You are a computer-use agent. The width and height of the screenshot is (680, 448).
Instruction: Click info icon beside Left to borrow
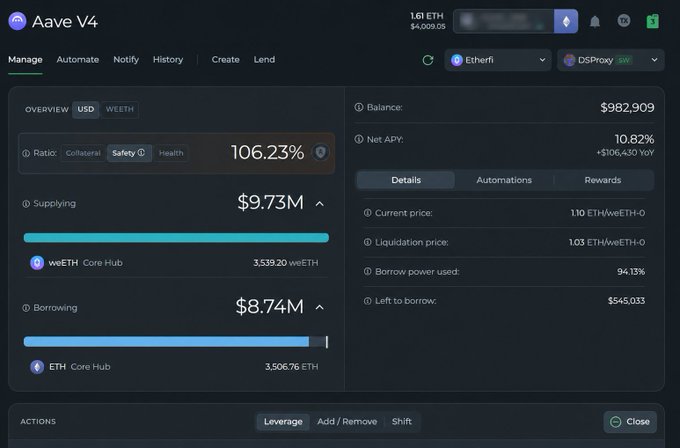tap(367, 301)
